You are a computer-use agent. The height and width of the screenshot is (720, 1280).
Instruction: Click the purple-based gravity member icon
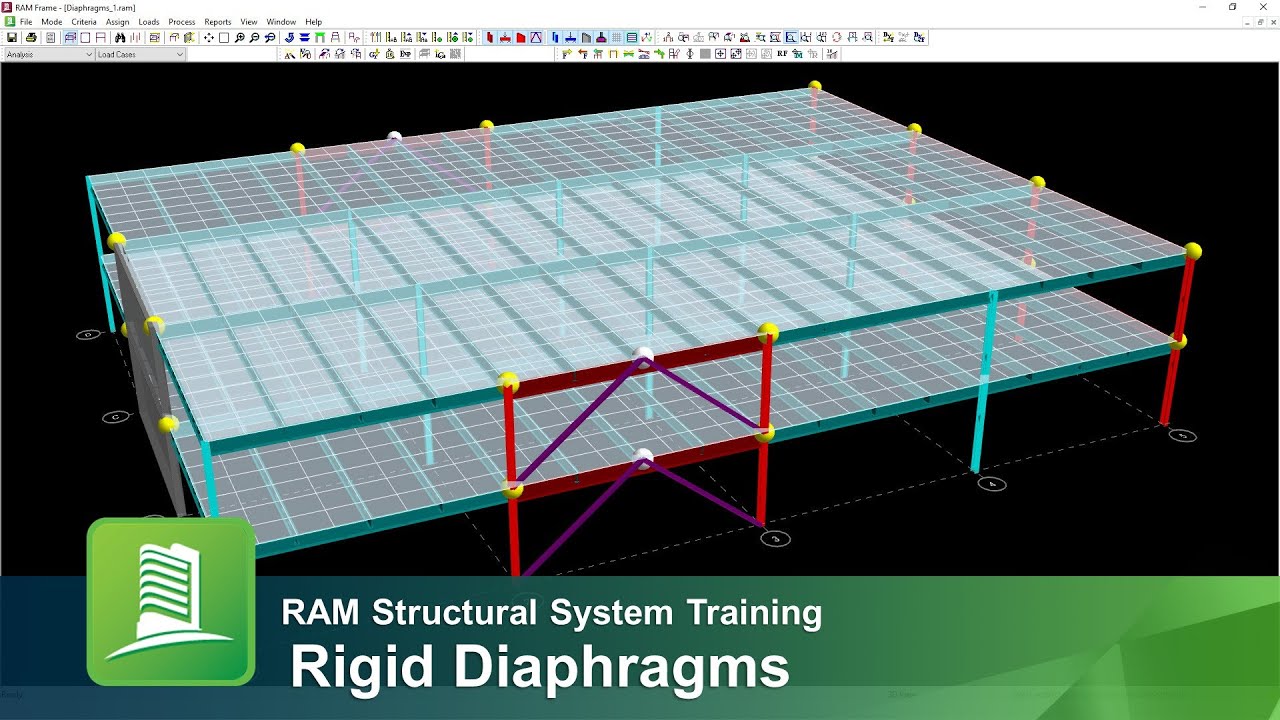(600, 38)
